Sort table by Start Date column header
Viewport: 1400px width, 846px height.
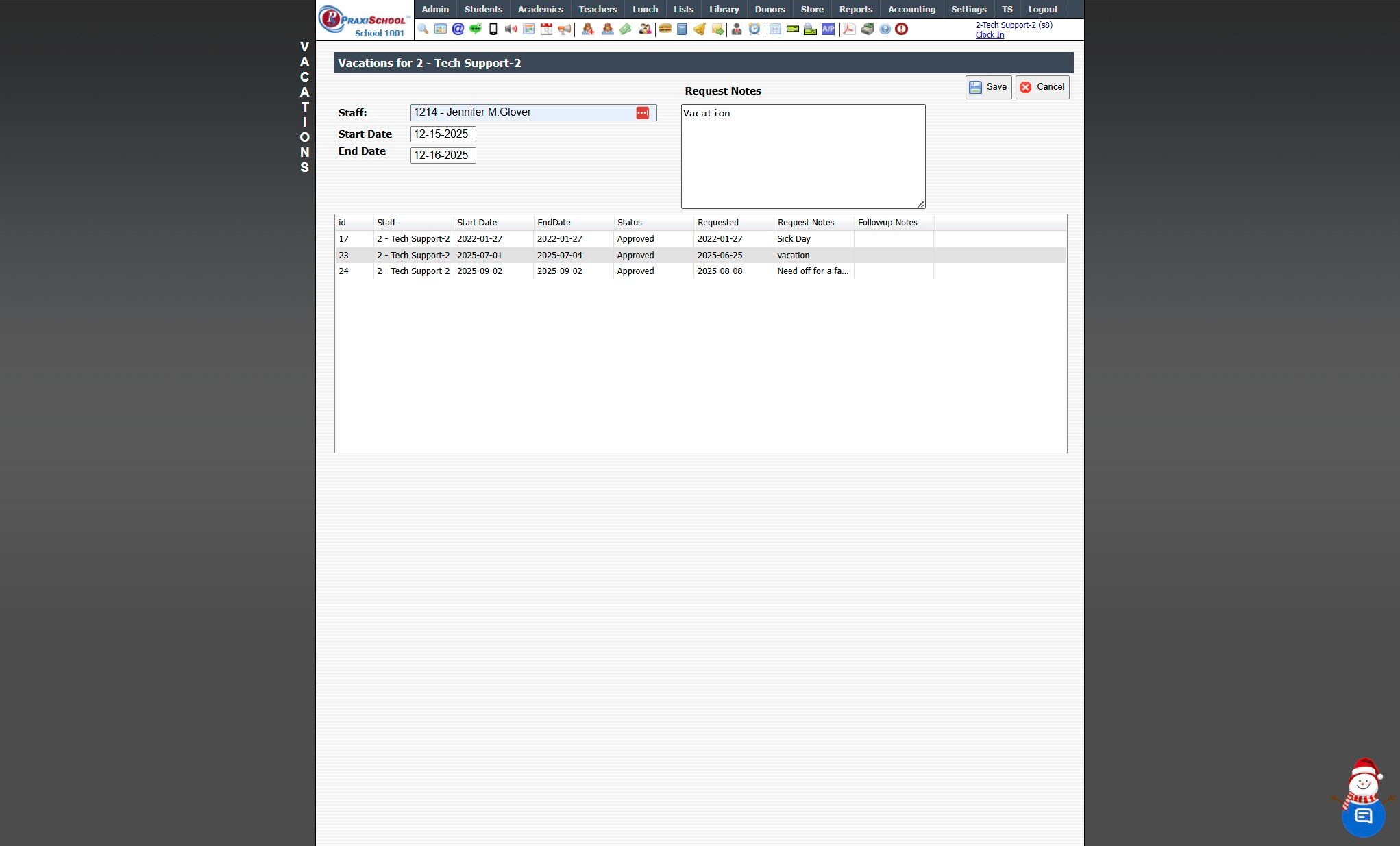[477, 223]
